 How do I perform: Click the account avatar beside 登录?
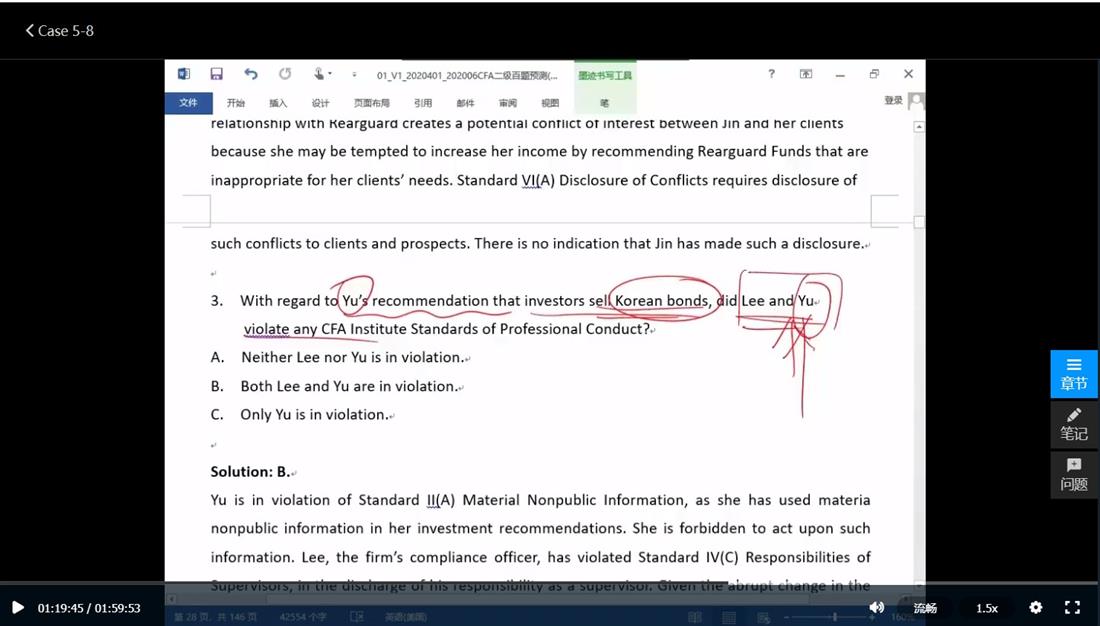[x=916, y=102]
